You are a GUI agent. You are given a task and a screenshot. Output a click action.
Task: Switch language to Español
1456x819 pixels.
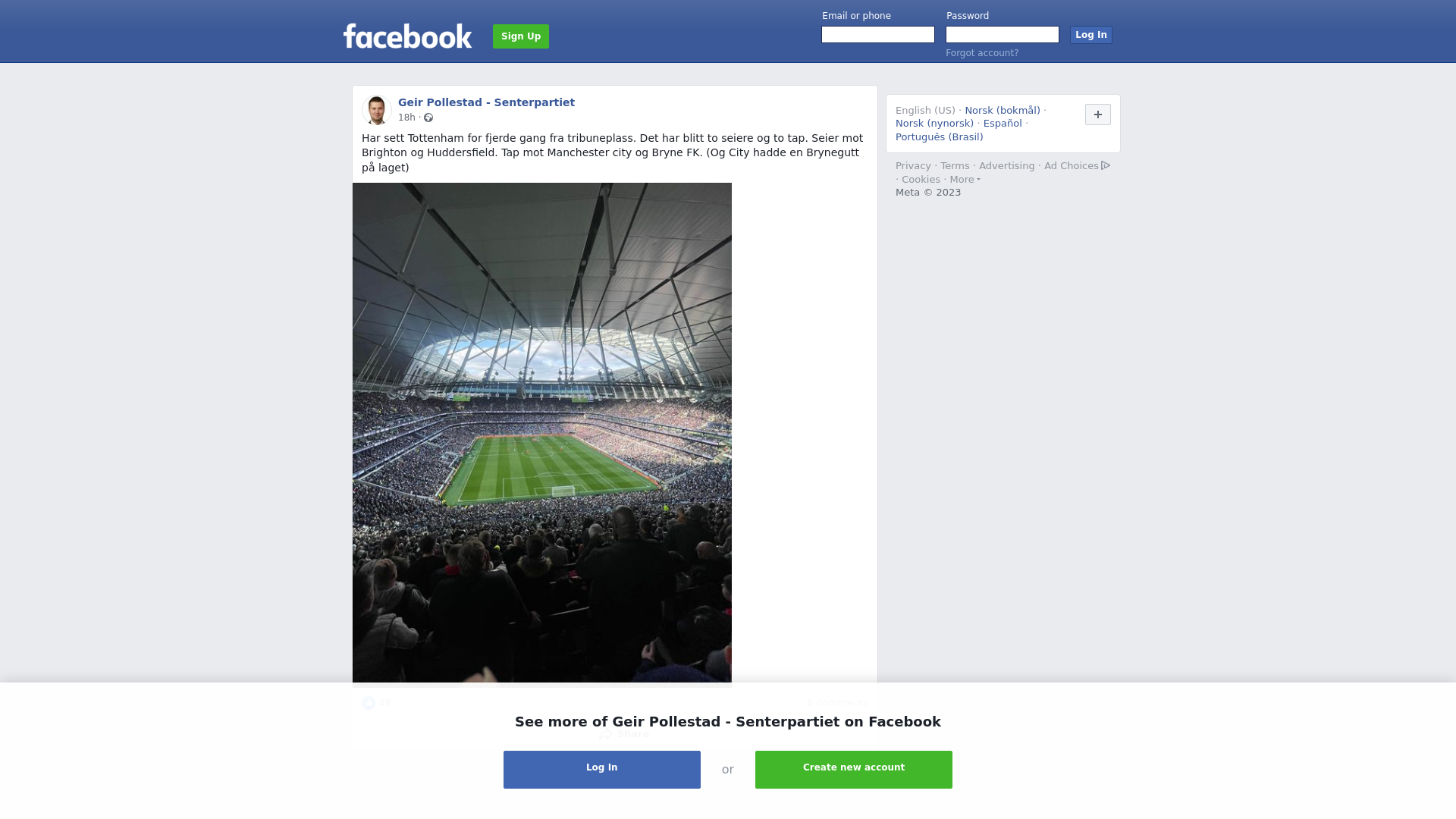coord(1002,124)
